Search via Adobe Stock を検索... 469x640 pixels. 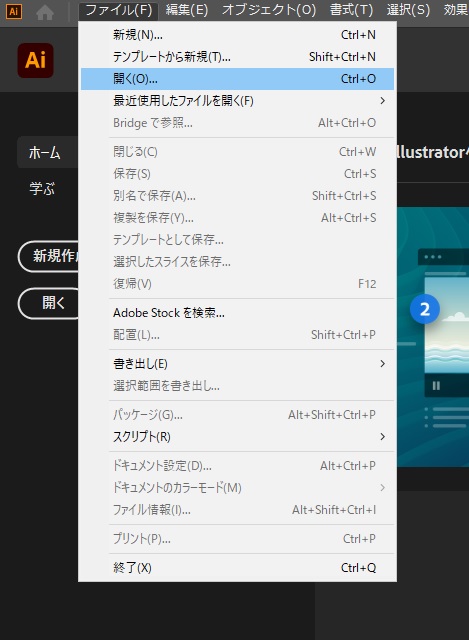click(237, 313)
